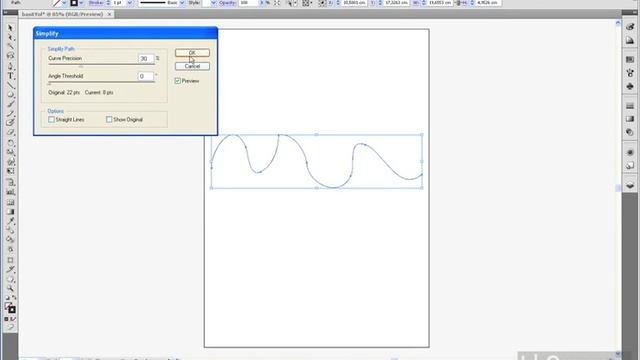Select the Slice tool

(11, 269)
